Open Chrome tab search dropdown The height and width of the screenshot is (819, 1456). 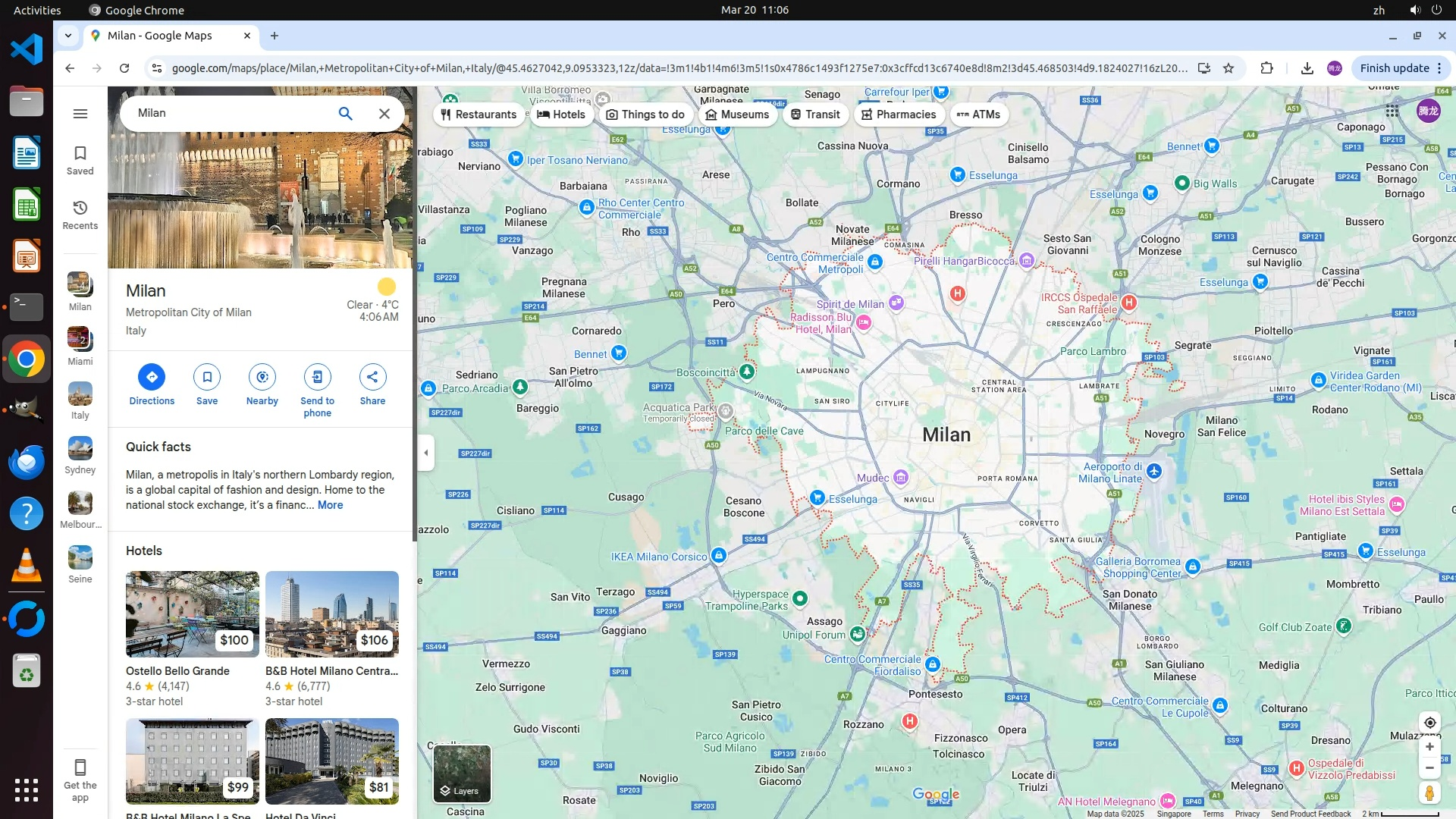pyautogui.click(x=68, y=35)
